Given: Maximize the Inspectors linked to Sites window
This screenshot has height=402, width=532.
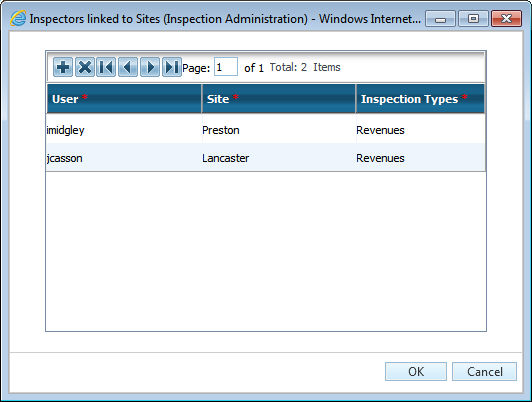Looking at the screenshot, I should (473, 18).
